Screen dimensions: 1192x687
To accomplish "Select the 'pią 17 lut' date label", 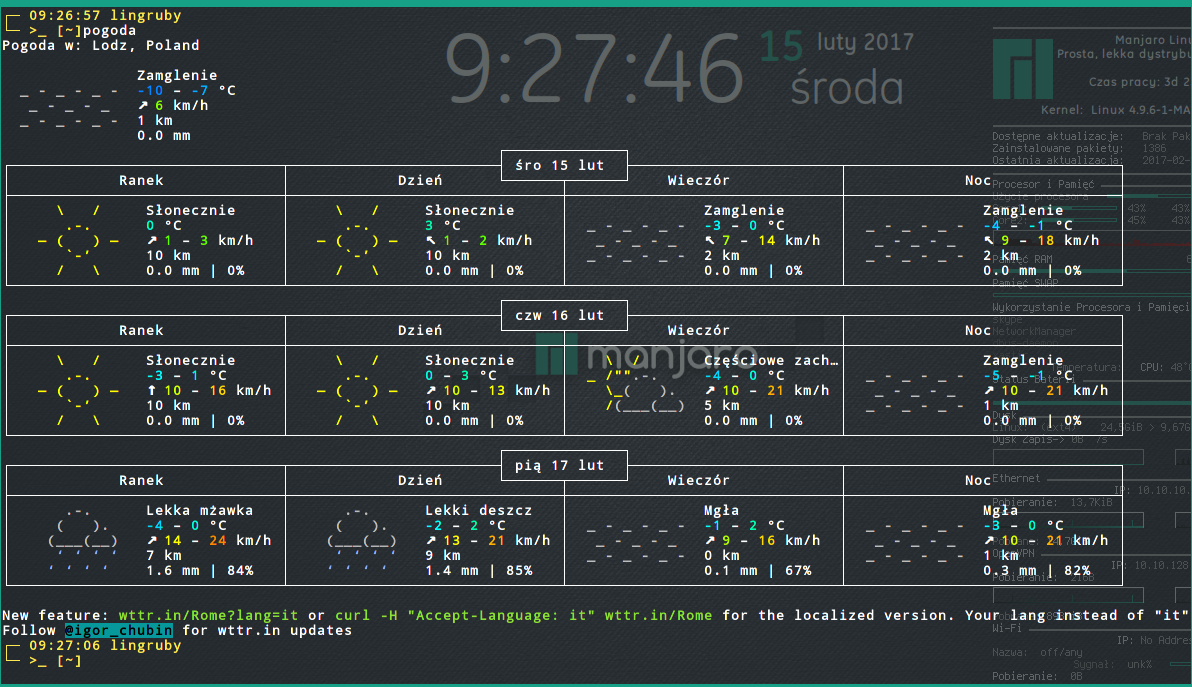I will (564, 466).
